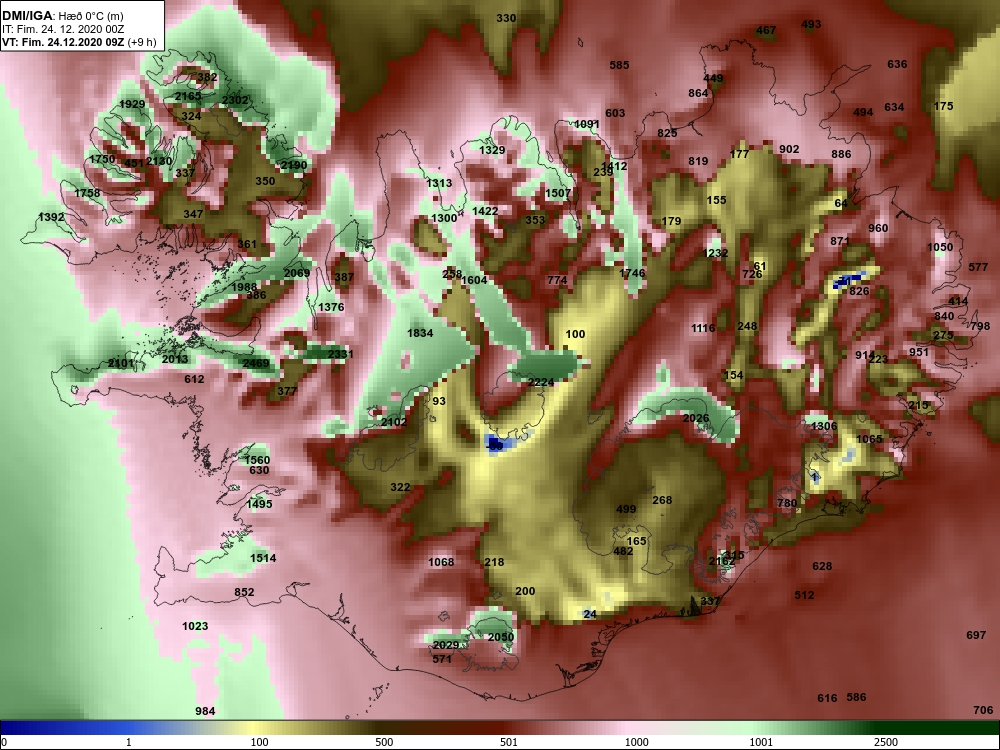The height and width of the screenshot is (750, 1000).
Task: Click map value 1065
Action: click(x=869, y=439)
